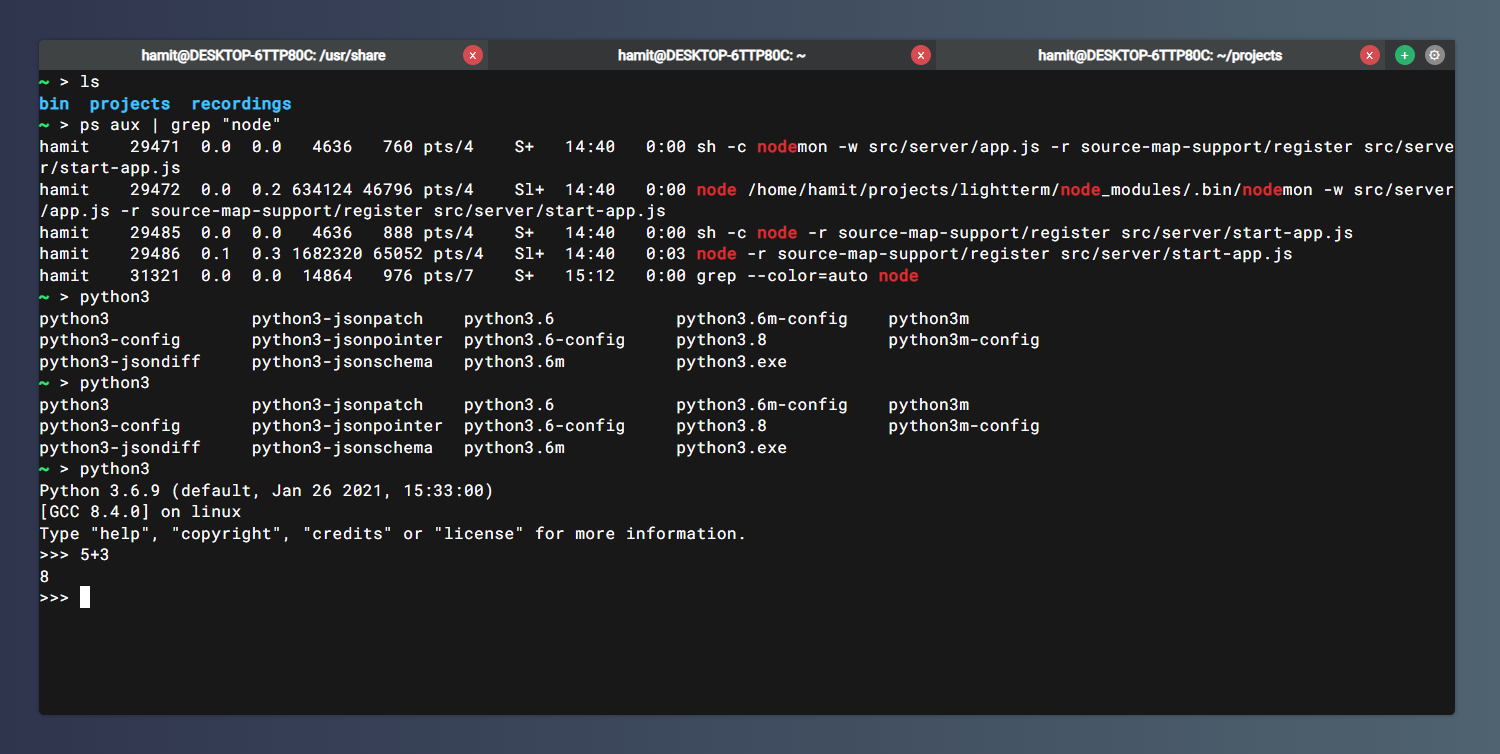This screenshot has height=754, width=1500.
Task: Click the 'Type "help", "copyright"' information line
Action: 393,534
